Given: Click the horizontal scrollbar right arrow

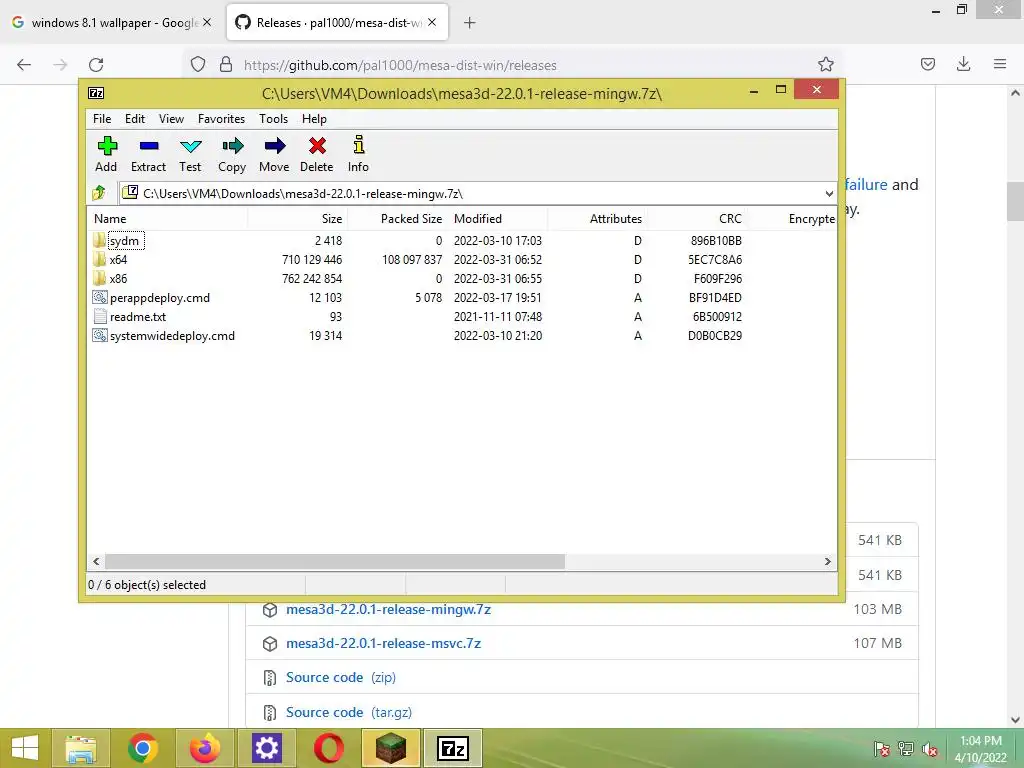Looking at the screenshot, I should pyautogui.click(x=828, y=562).
